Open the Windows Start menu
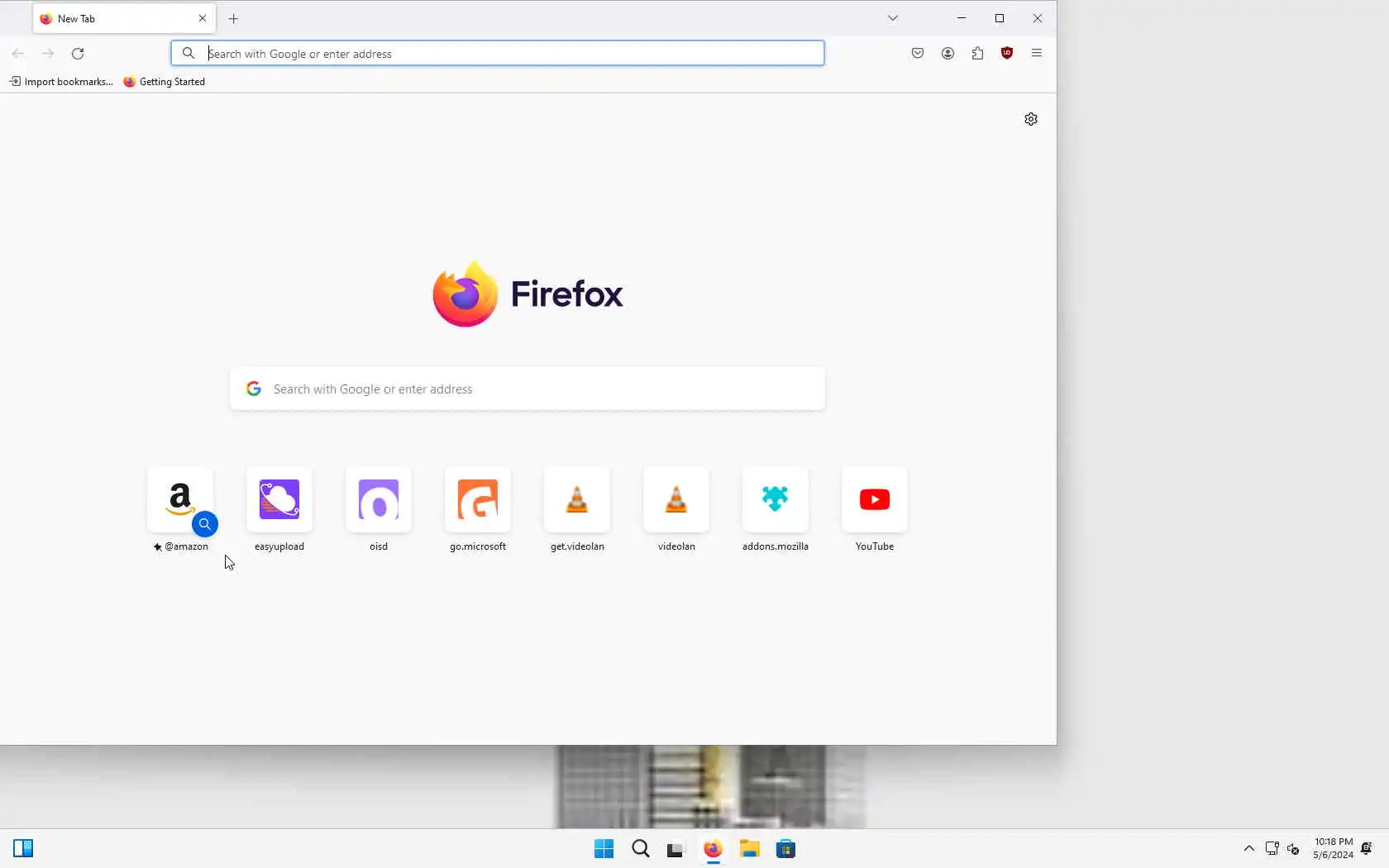The width and height of the screenshot is (1389, 868). tap(604, 849)
